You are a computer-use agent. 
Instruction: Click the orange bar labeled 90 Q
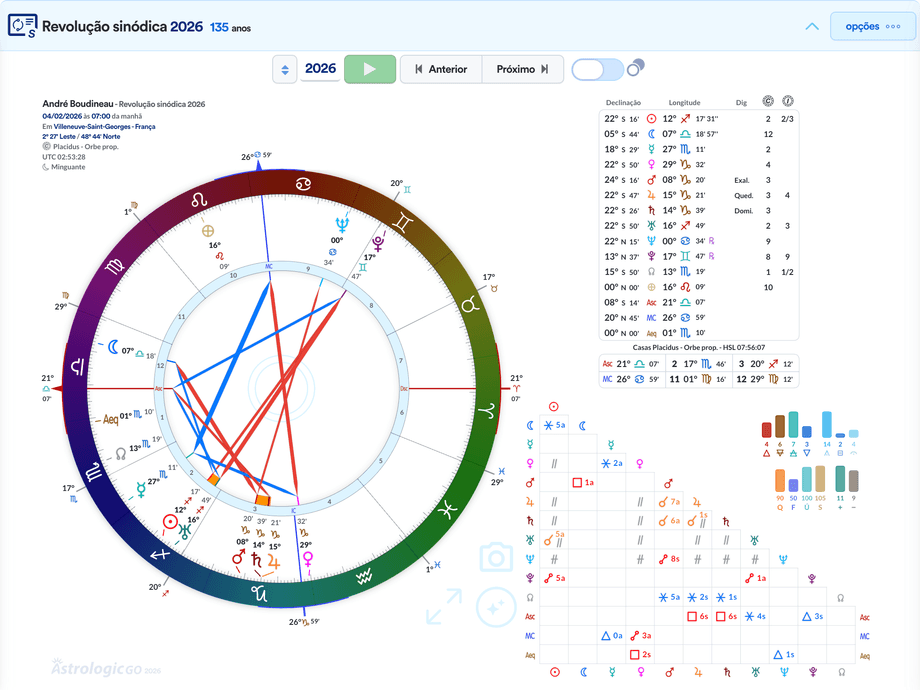(x=780, y=481)
